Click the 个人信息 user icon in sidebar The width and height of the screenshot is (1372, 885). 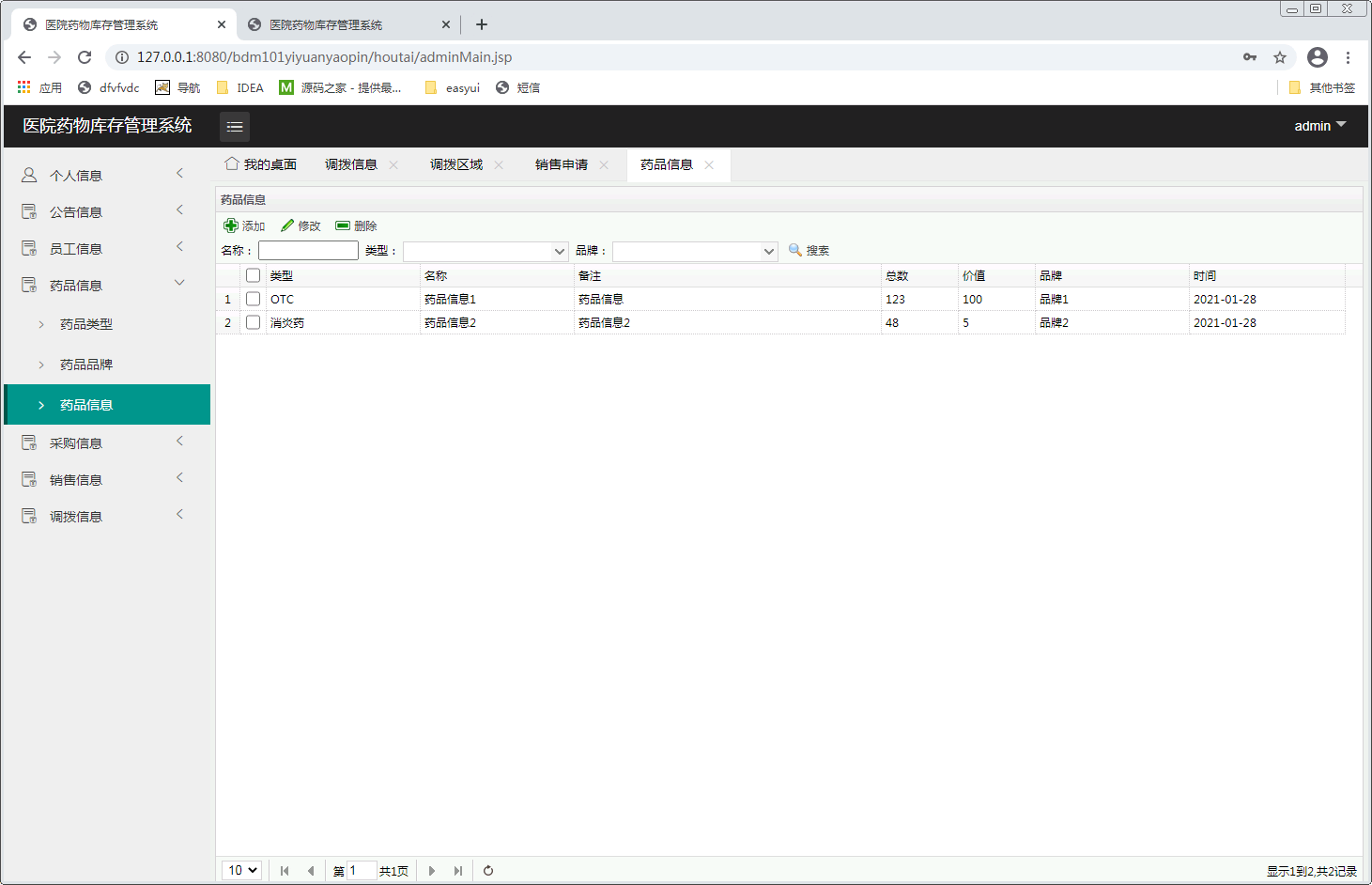click(x=29, y=175)
